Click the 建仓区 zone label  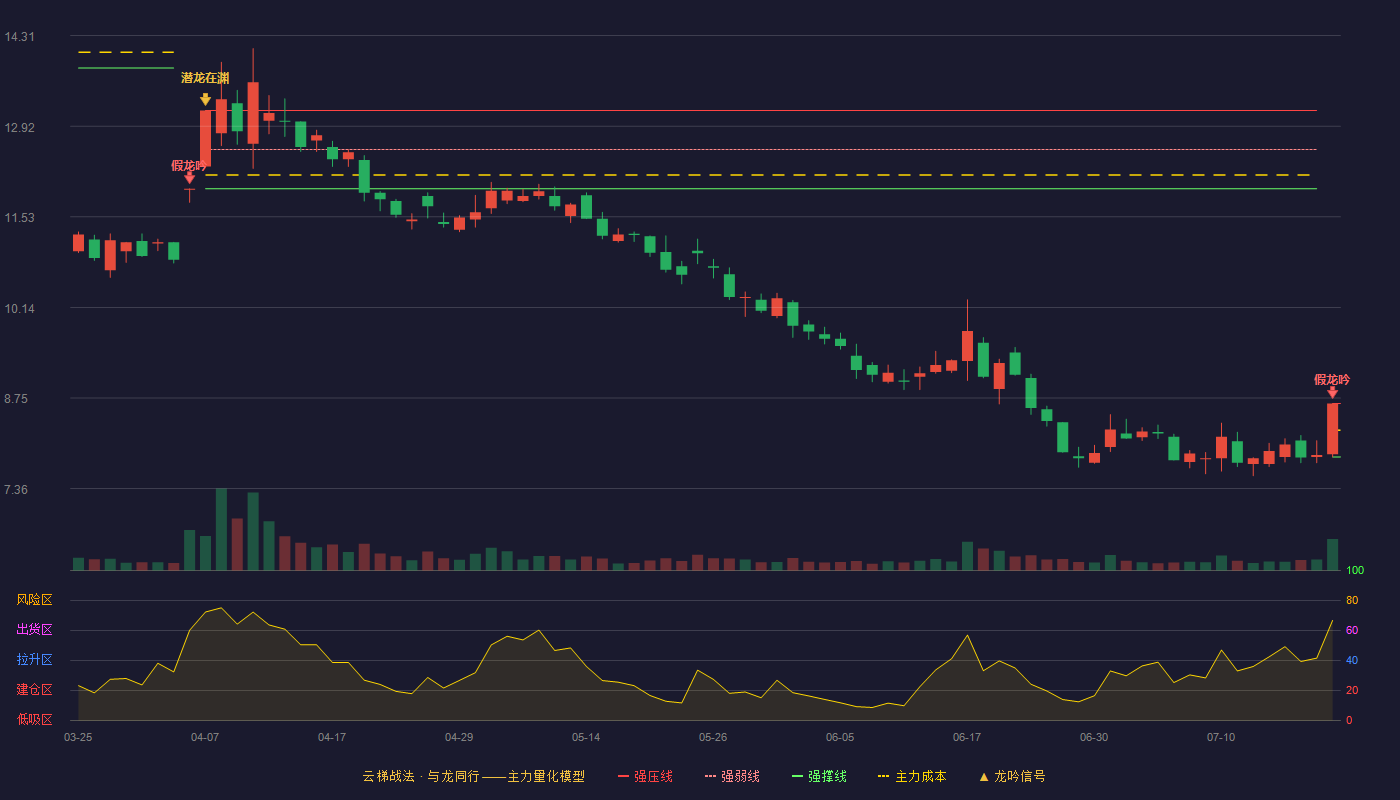(34, 690)
